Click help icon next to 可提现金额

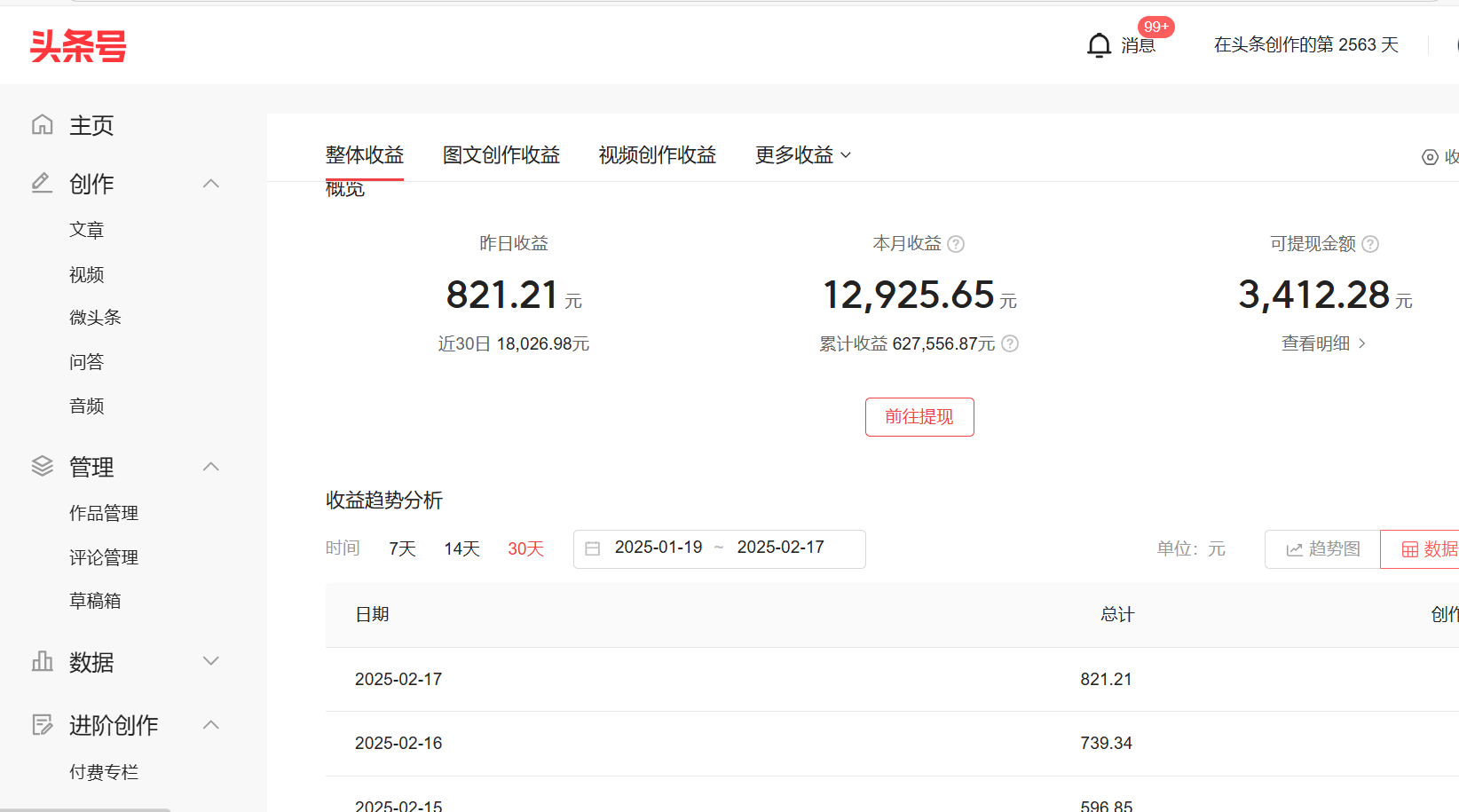[1370, 244]
